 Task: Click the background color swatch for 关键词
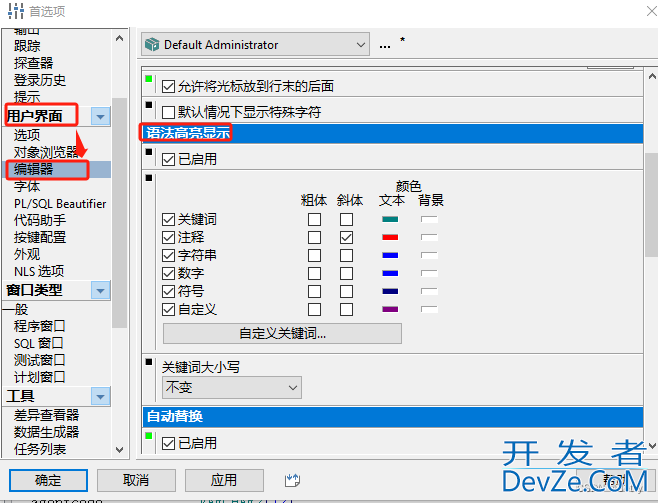(x=429, y=219)
